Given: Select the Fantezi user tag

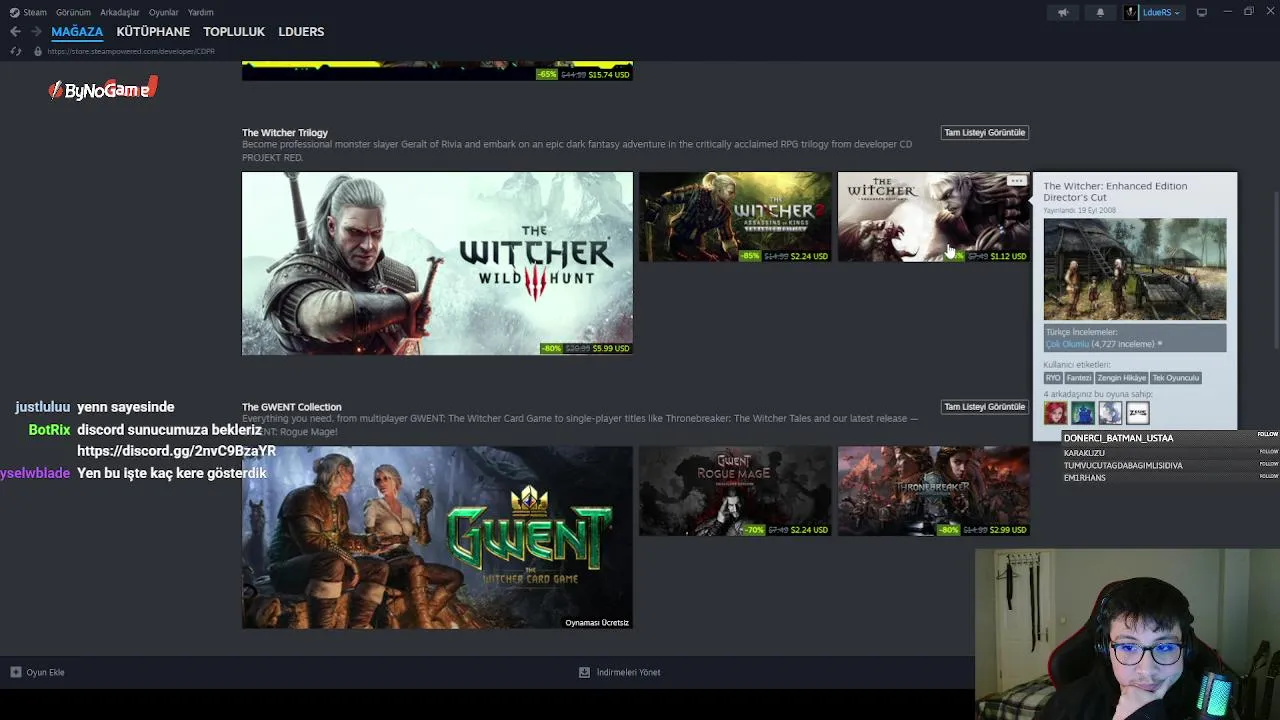Looking at the screenshot, I should 1079,378.
